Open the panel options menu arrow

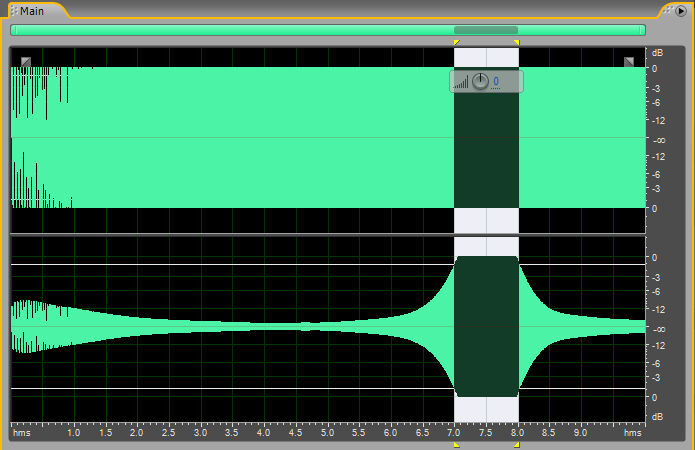[x=679, y=10]
